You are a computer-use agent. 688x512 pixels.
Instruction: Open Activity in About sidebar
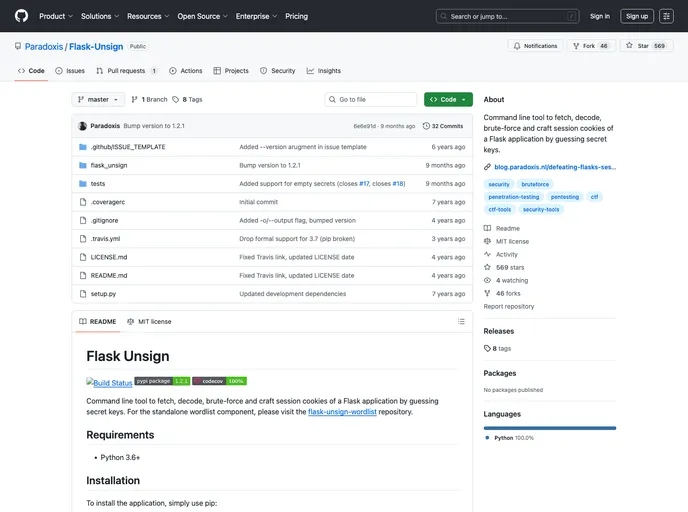tap(501, 254)
